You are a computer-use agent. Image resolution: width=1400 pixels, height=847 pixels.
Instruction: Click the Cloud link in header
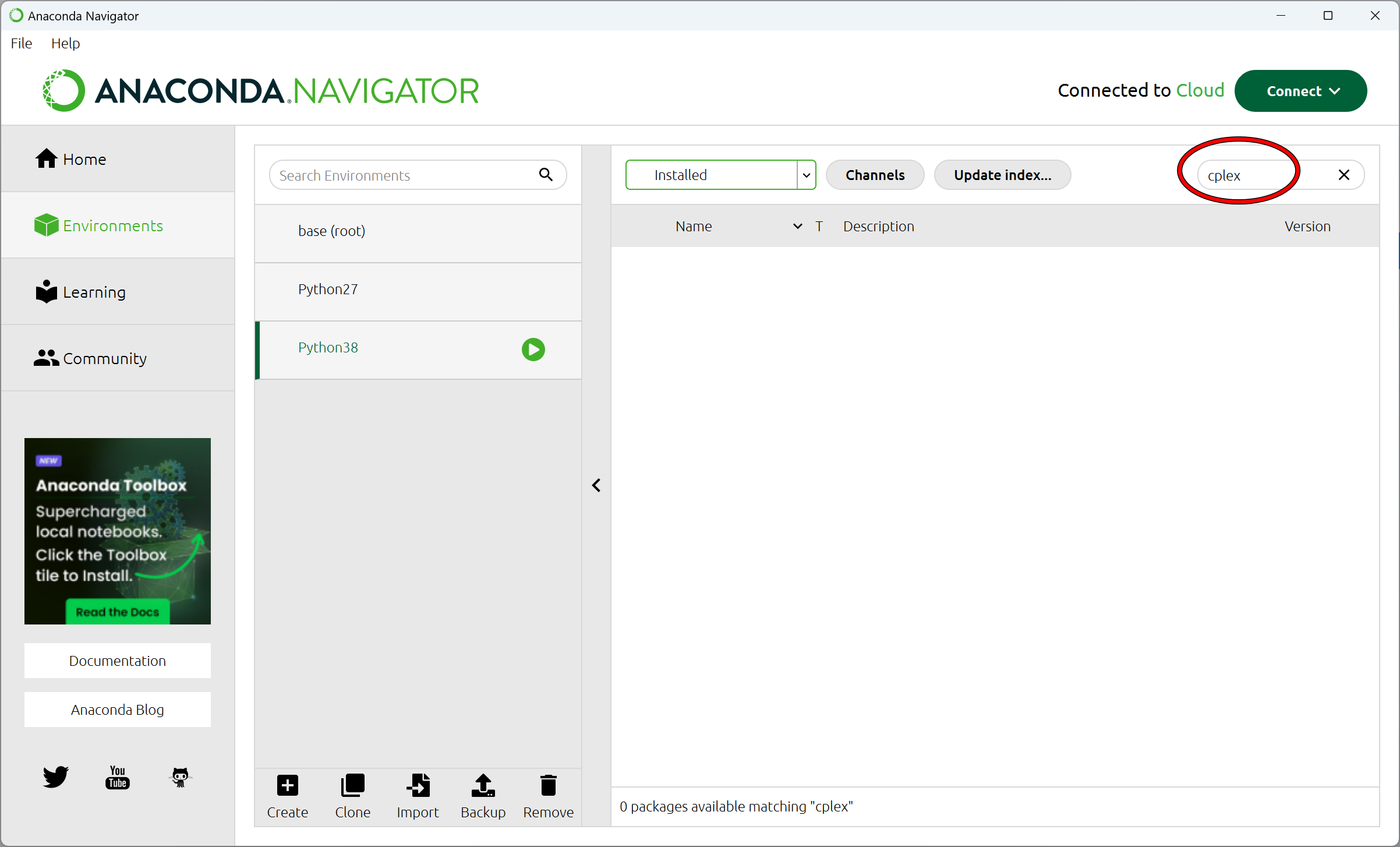click(x=1200, y=90)
